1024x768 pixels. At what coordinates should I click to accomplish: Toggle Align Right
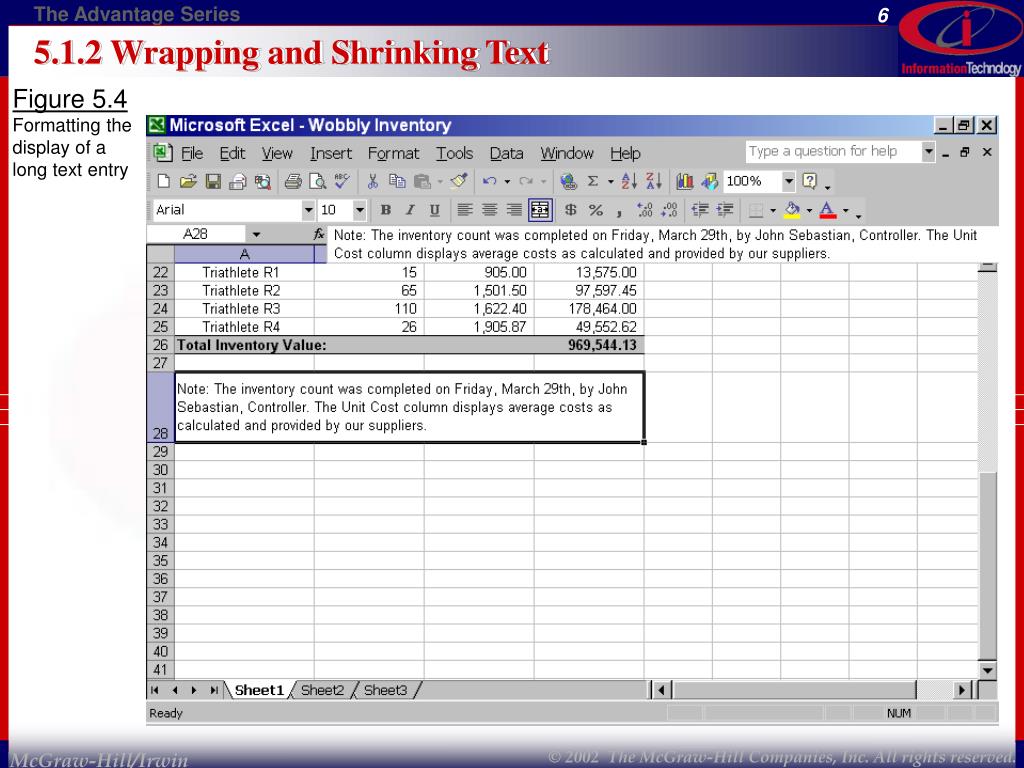(x=515, y=210)
